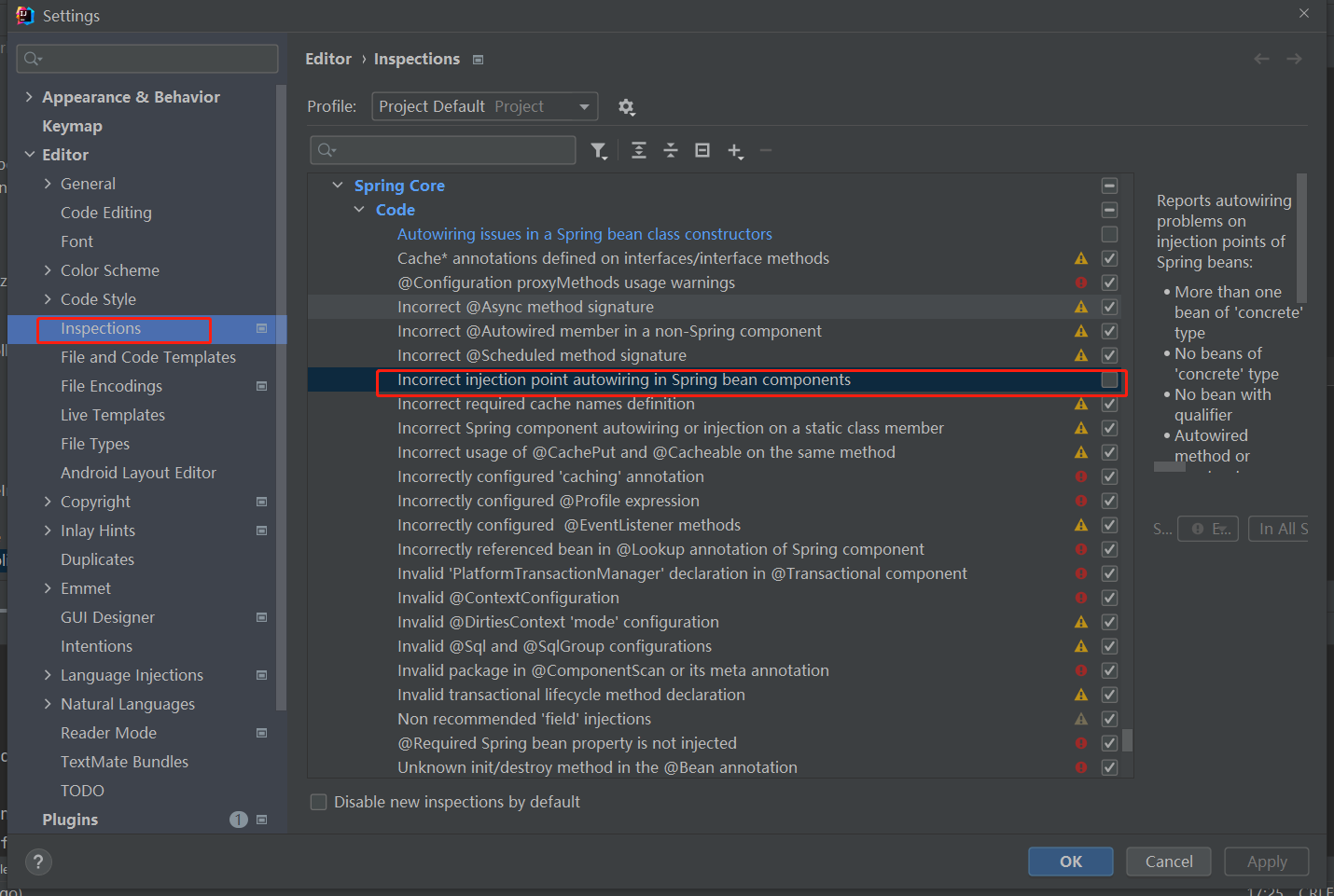This screenshot has width=1334, height=896.
Task: Expand the Code Style node
Action: tap(48, 299)
